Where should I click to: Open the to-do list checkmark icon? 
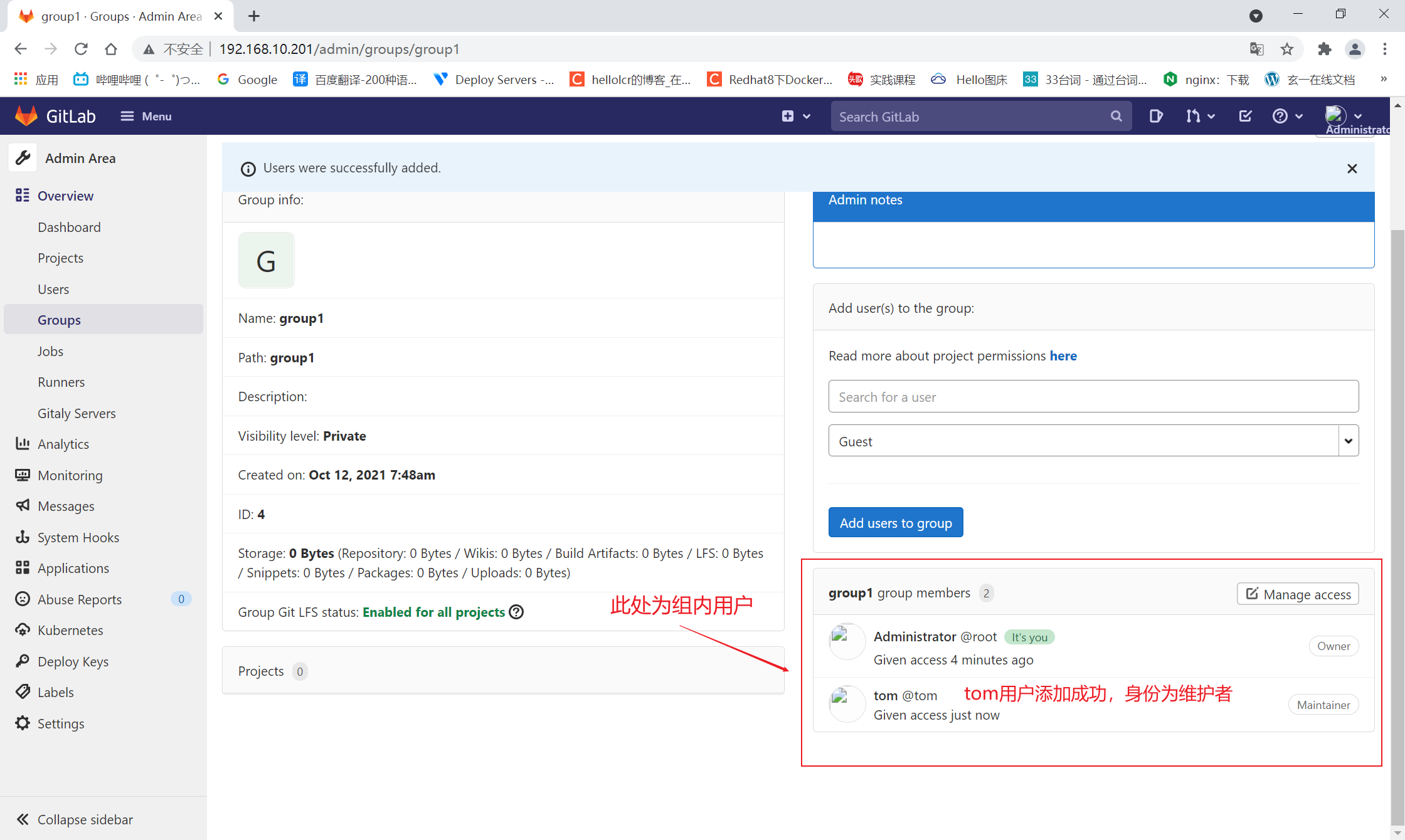point(1244,116)
